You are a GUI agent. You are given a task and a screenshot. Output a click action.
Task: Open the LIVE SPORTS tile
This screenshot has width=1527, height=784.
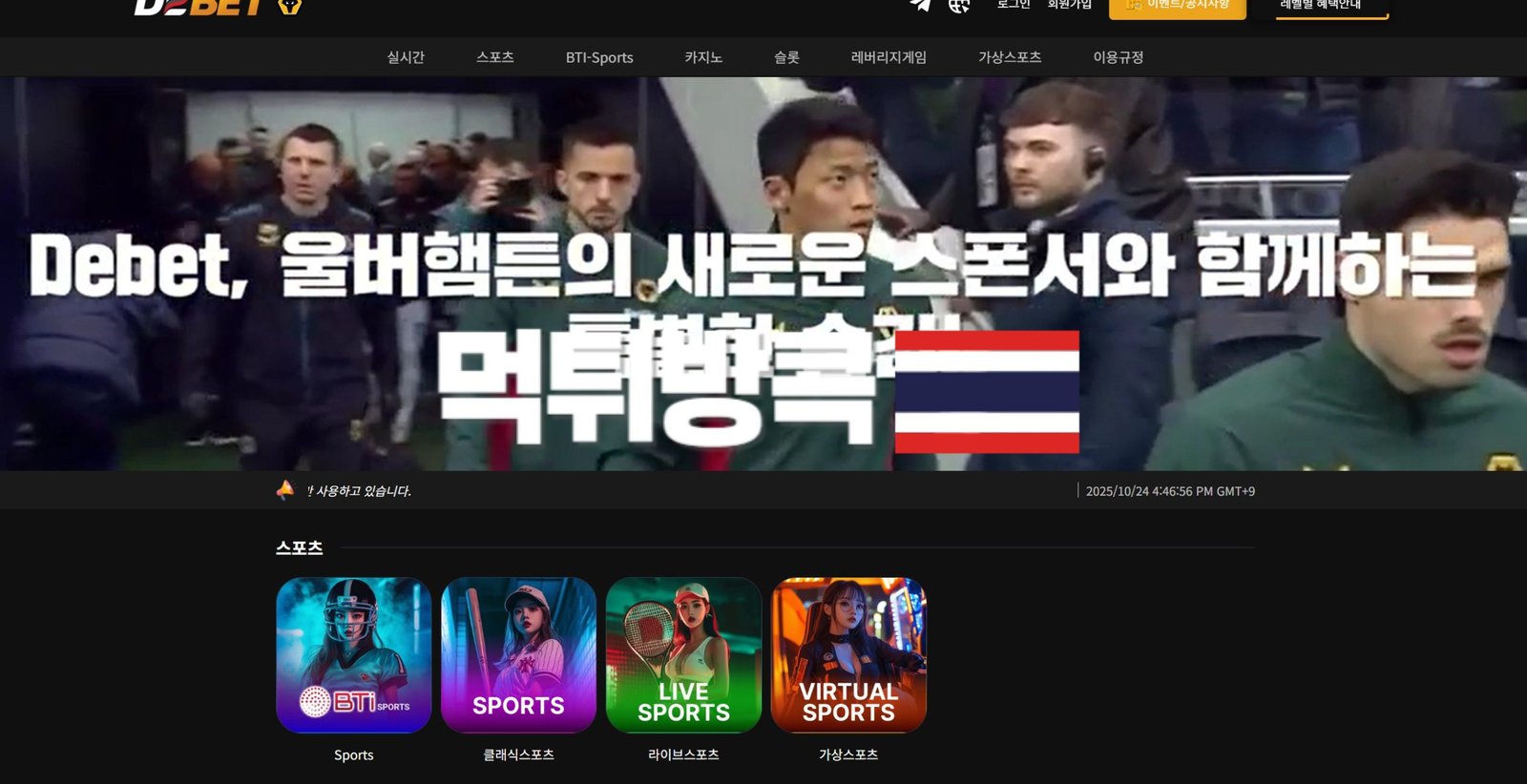click(x=683, y=654)
